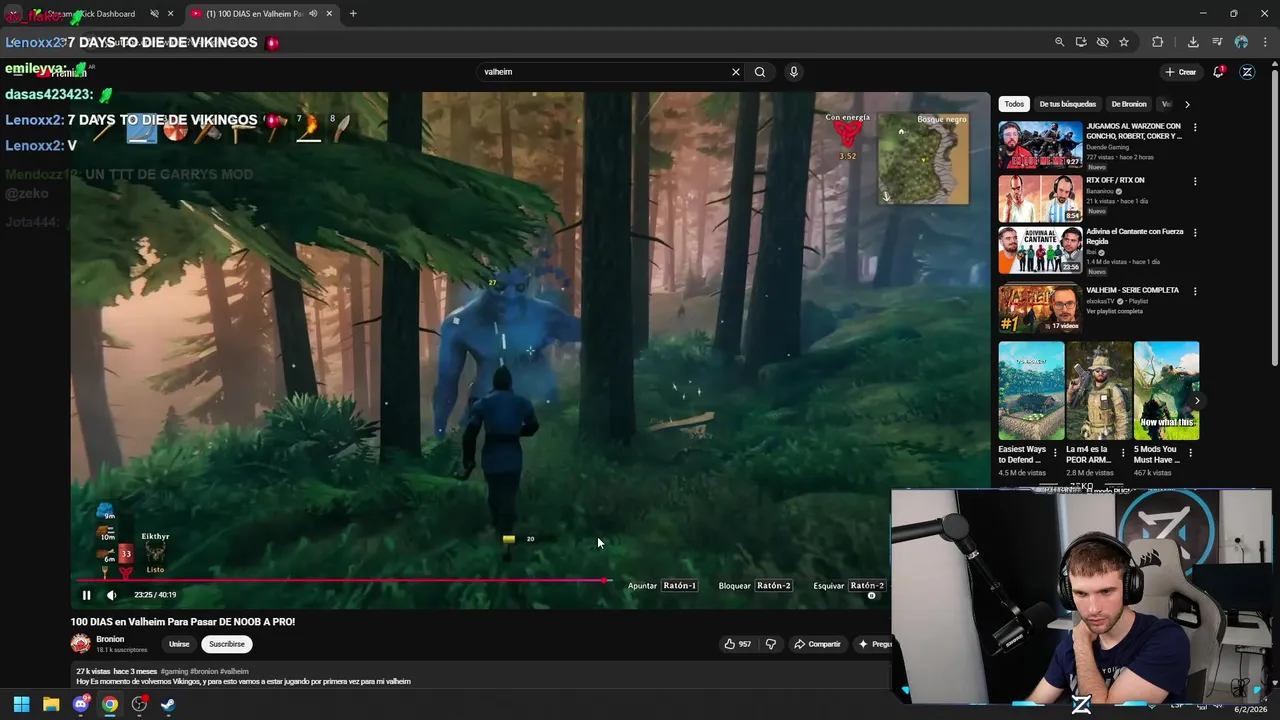This screenshot has height=720, width=1280.
Task: Open options for La m4 short
Action: [1123, 452]
